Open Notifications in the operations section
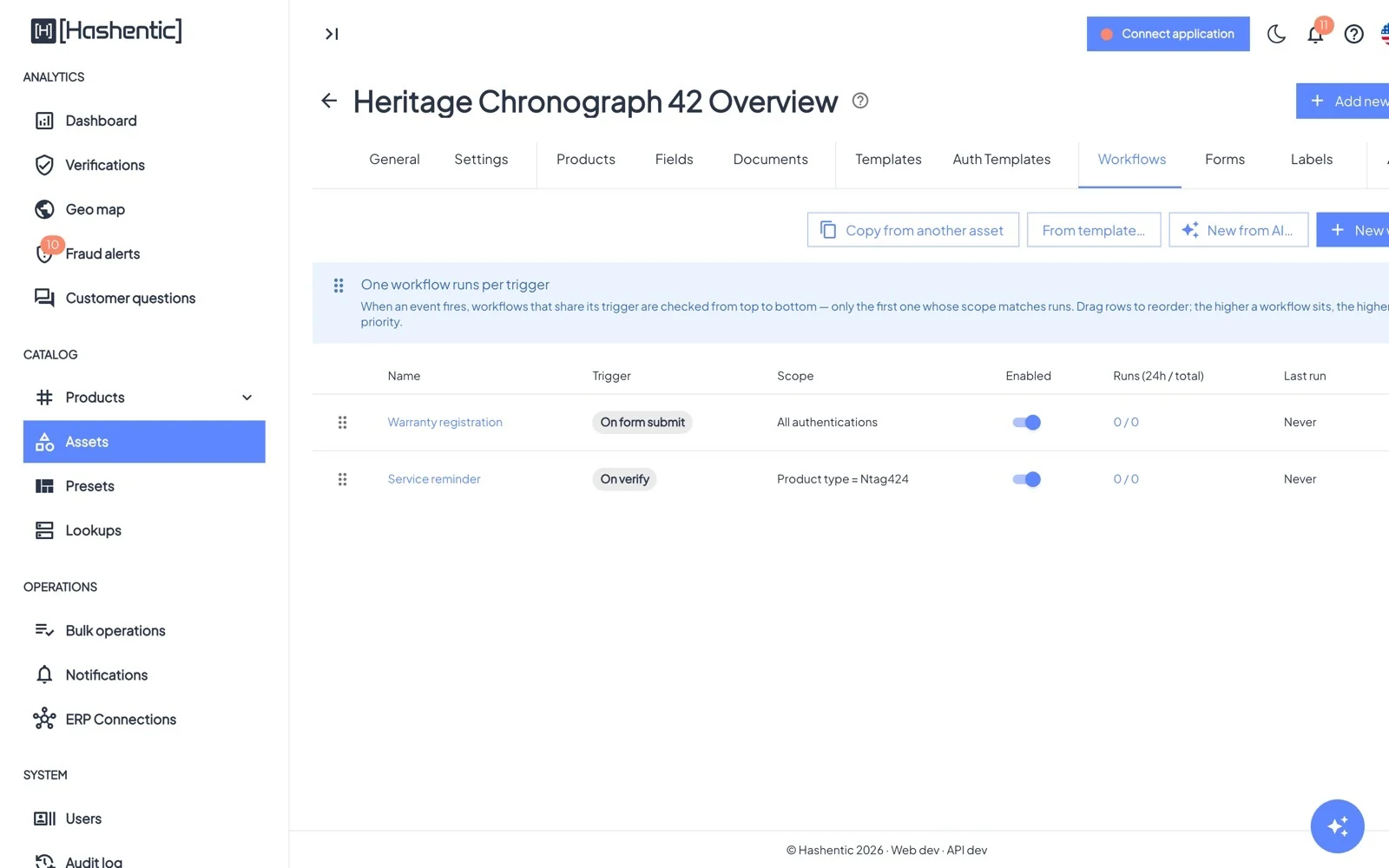The width and height of the screenshot is (1389, 868). click(x=144, y=674)
